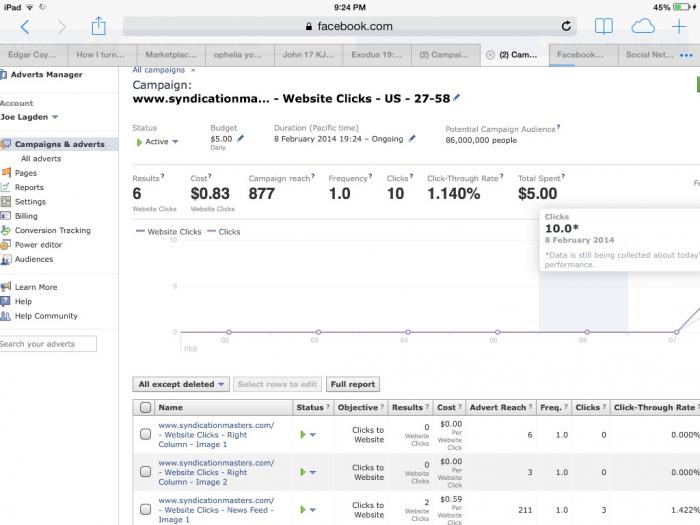
Task: Click the Clicks legend swatch in chart
Action: [212, 231]
